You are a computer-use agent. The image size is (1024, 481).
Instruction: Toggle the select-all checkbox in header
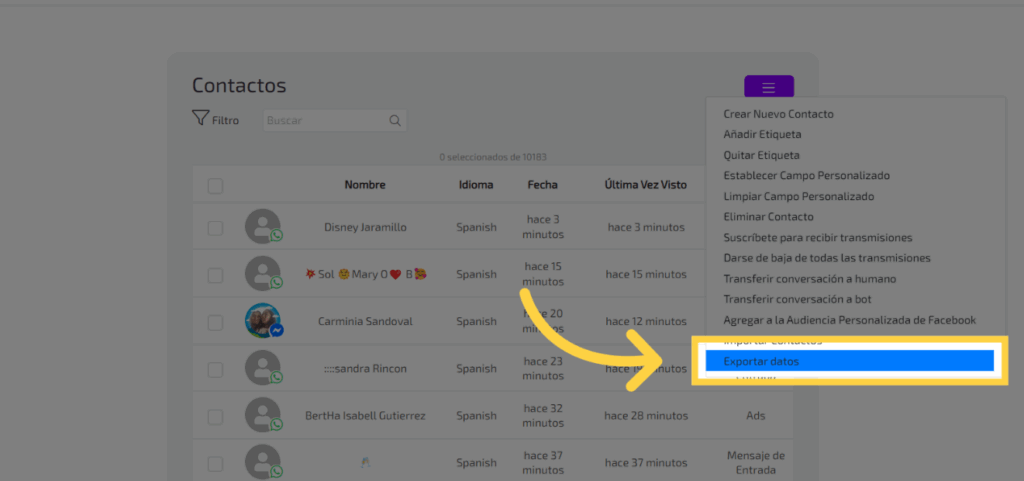[x=215, y=185]
